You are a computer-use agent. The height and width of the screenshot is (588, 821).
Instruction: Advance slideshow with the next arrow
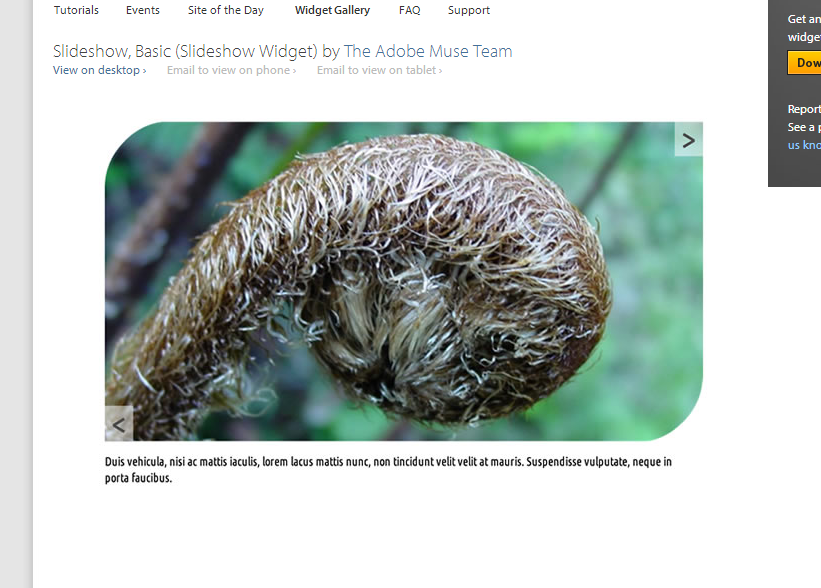click(x=689, y=139)
